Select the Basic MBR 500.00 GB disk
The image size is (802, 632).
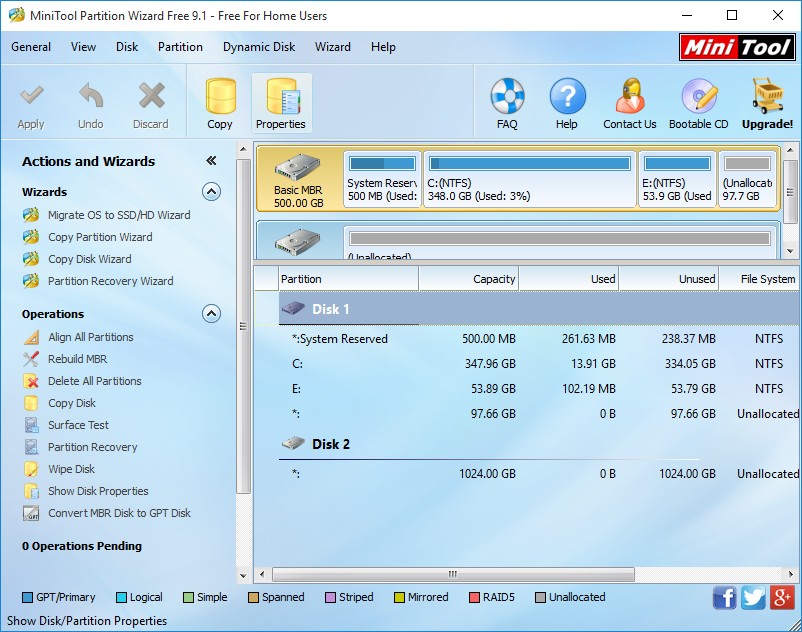[x=299, y=179]
